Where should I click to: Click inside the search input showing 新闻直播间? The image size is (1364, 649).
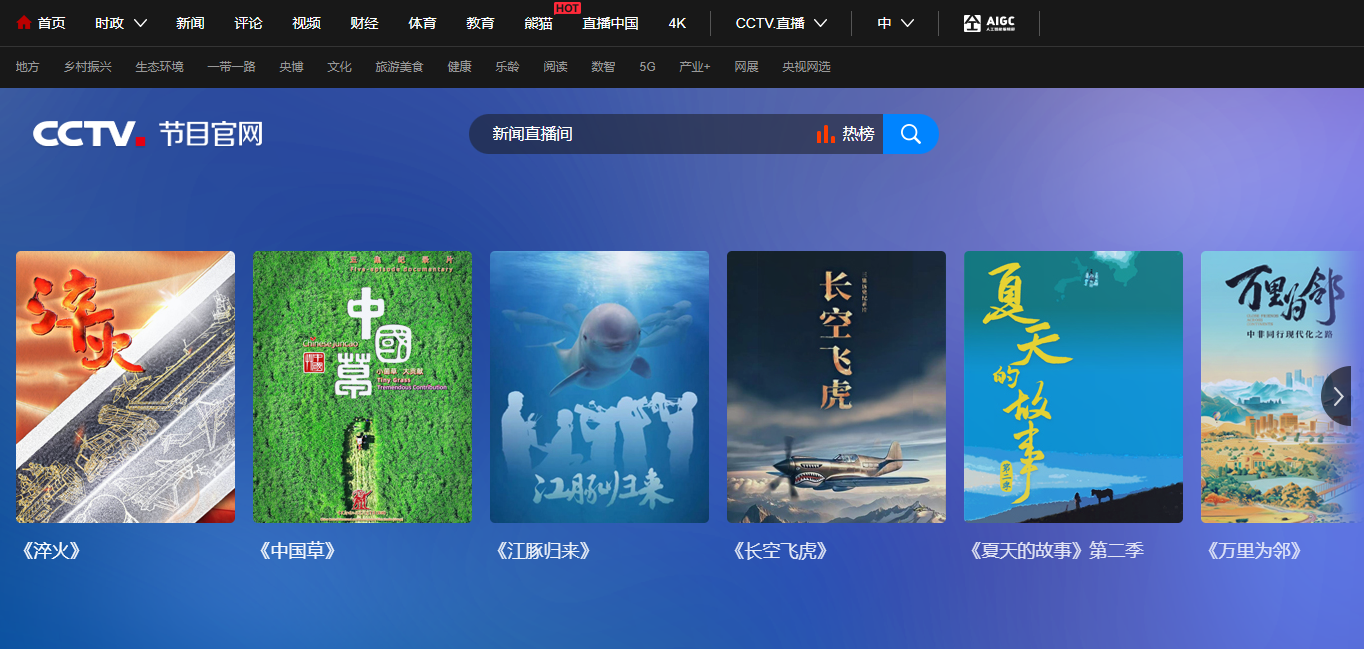[620, 133]
